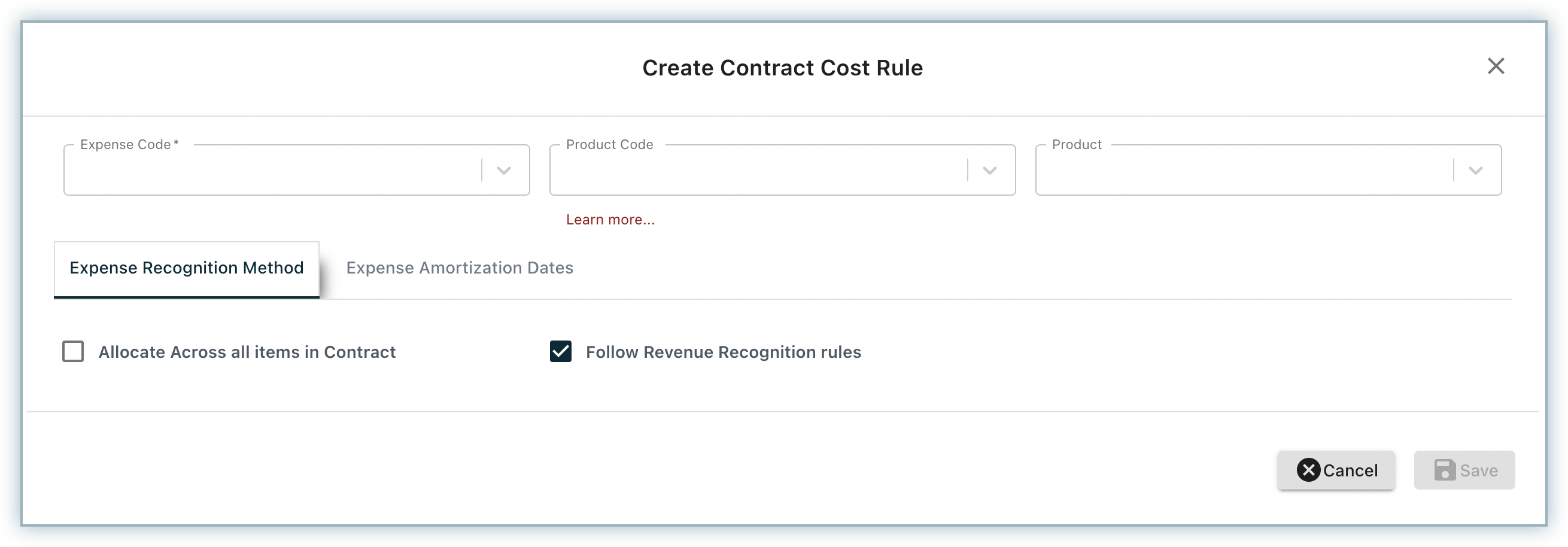Click the Follow Revenue Recognition rules label

[x=723, y=352]
